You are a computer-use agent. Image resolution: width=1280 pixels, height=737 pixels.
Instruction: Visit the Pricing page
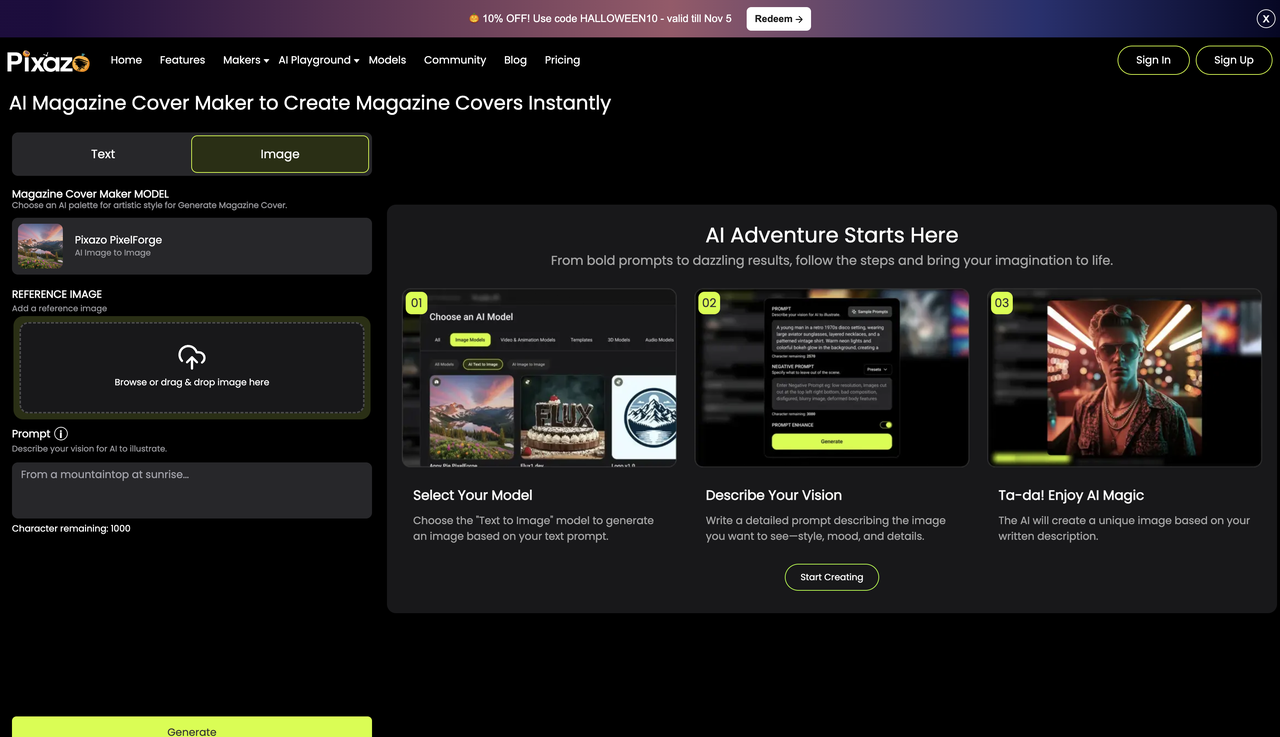tap(562, 60)
